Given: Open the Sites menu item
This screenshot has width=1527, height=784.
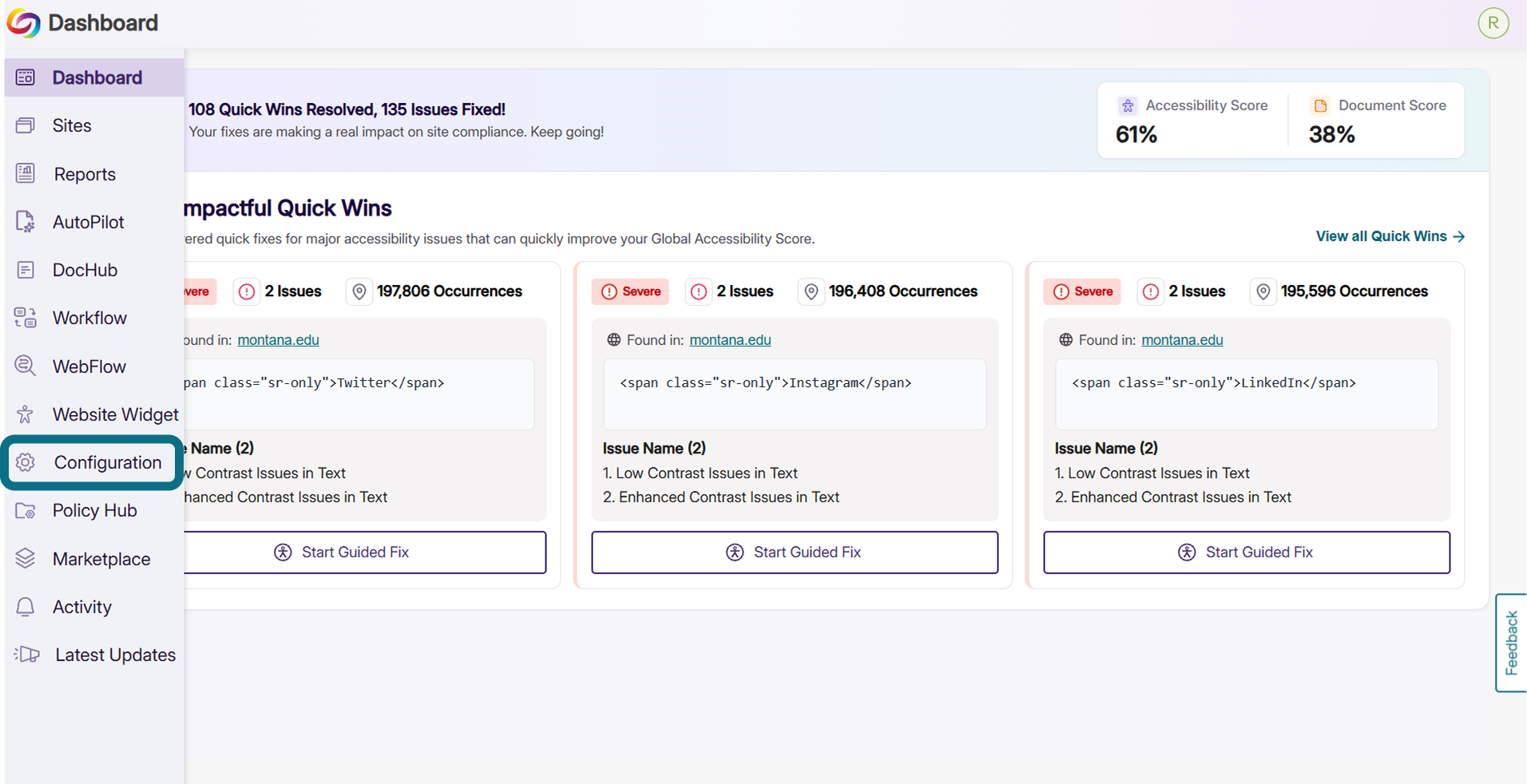Looking at the screenshot, I should [94, 125].
